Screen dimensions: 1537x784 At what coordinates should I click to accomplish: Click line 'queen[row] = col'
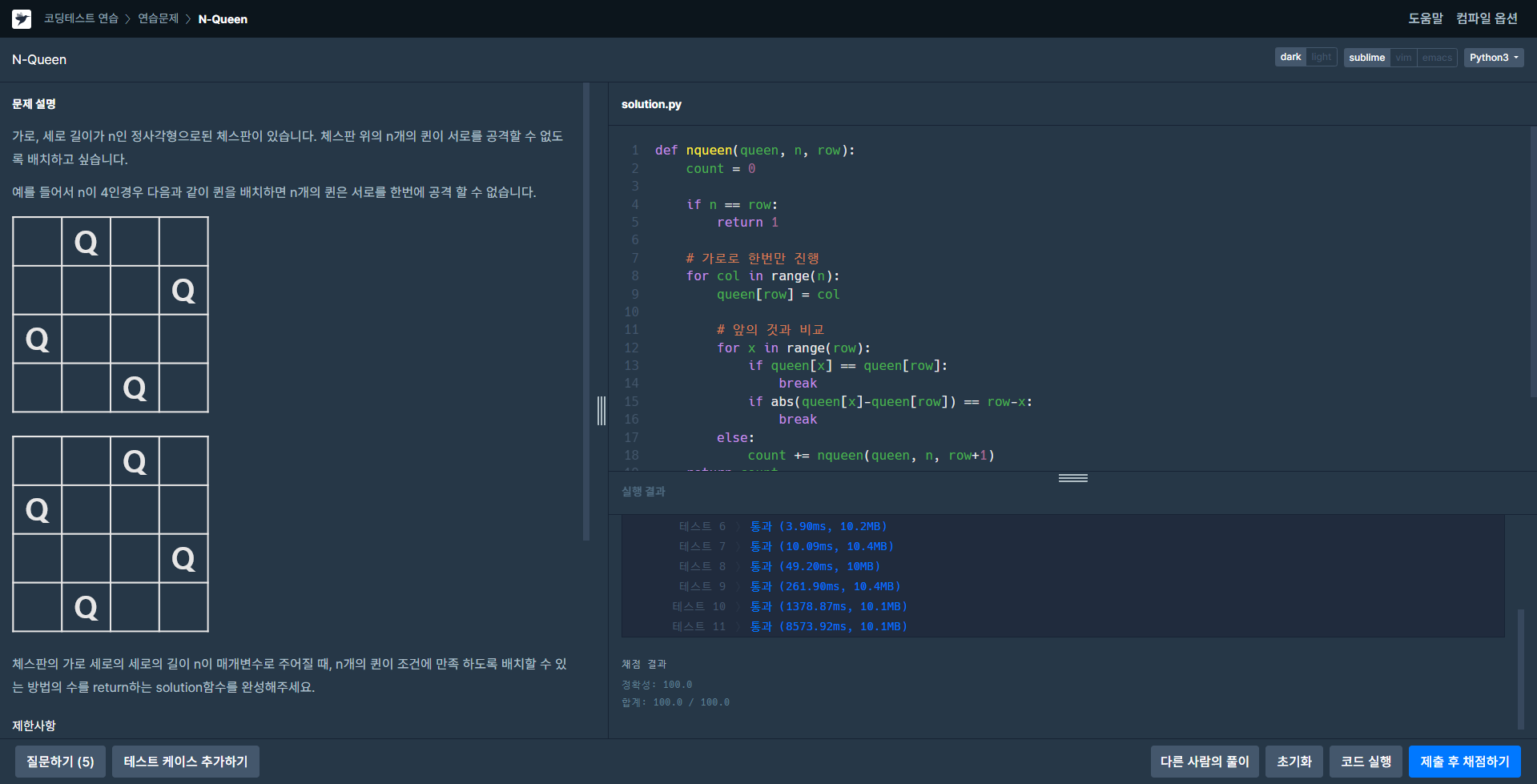coord(778,295)
